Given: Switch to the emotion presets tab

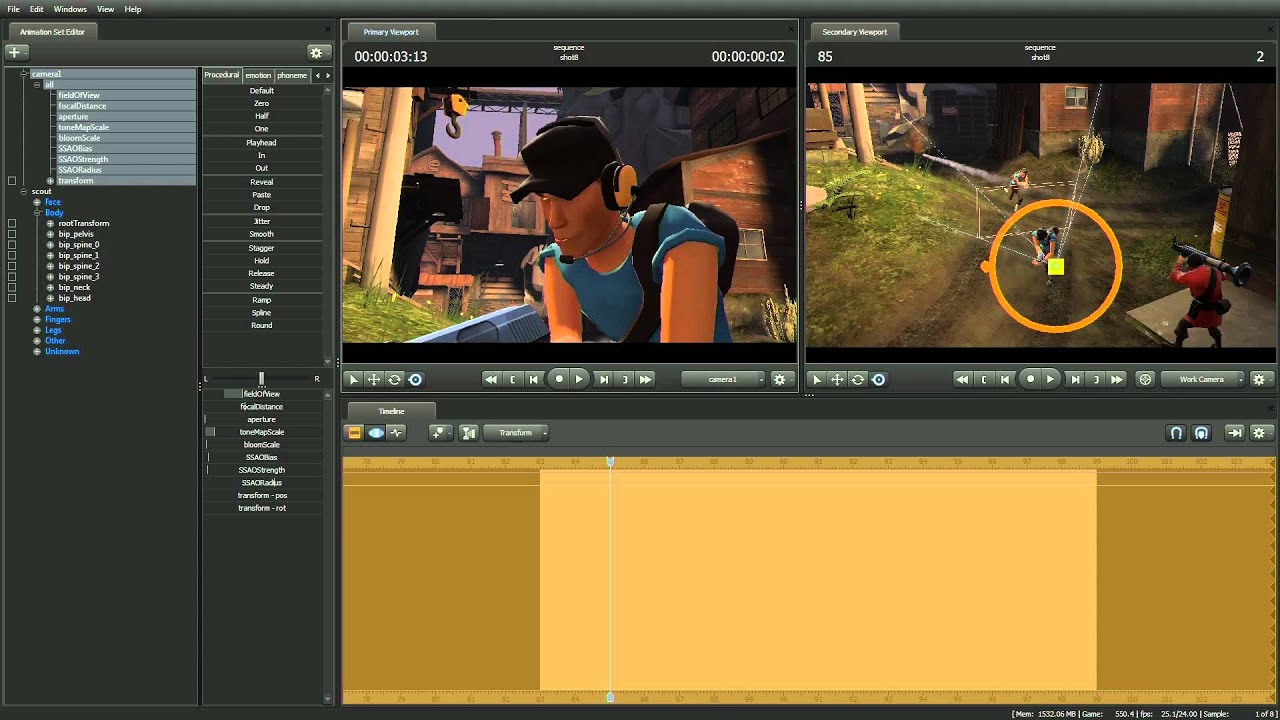Looking at the screenshot, I should [258, 76].
